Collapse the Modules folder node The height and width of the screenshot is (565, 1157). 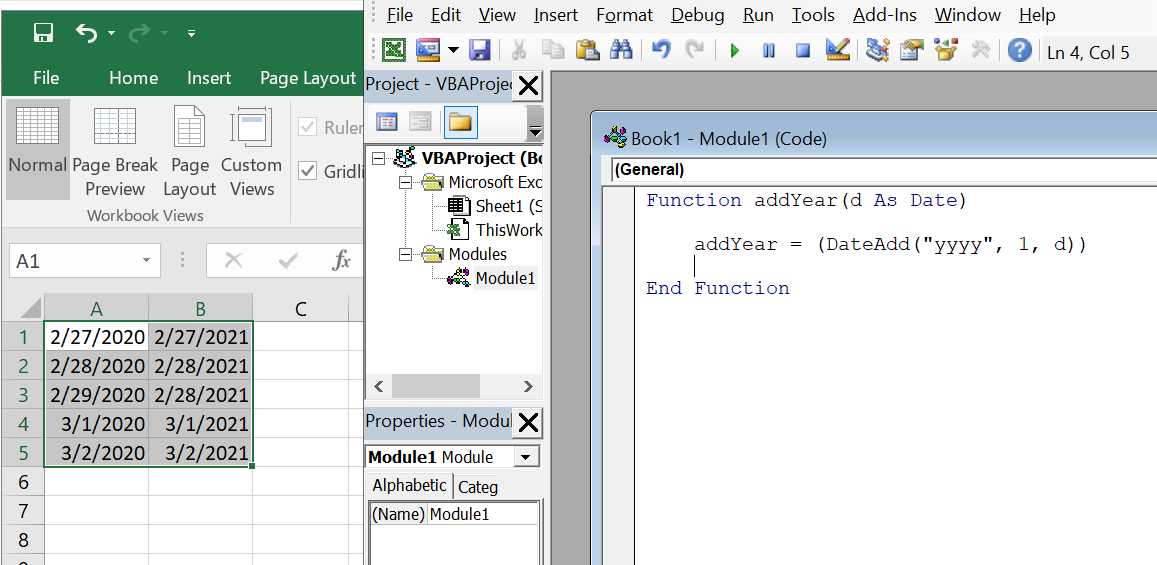click(405, 254)
